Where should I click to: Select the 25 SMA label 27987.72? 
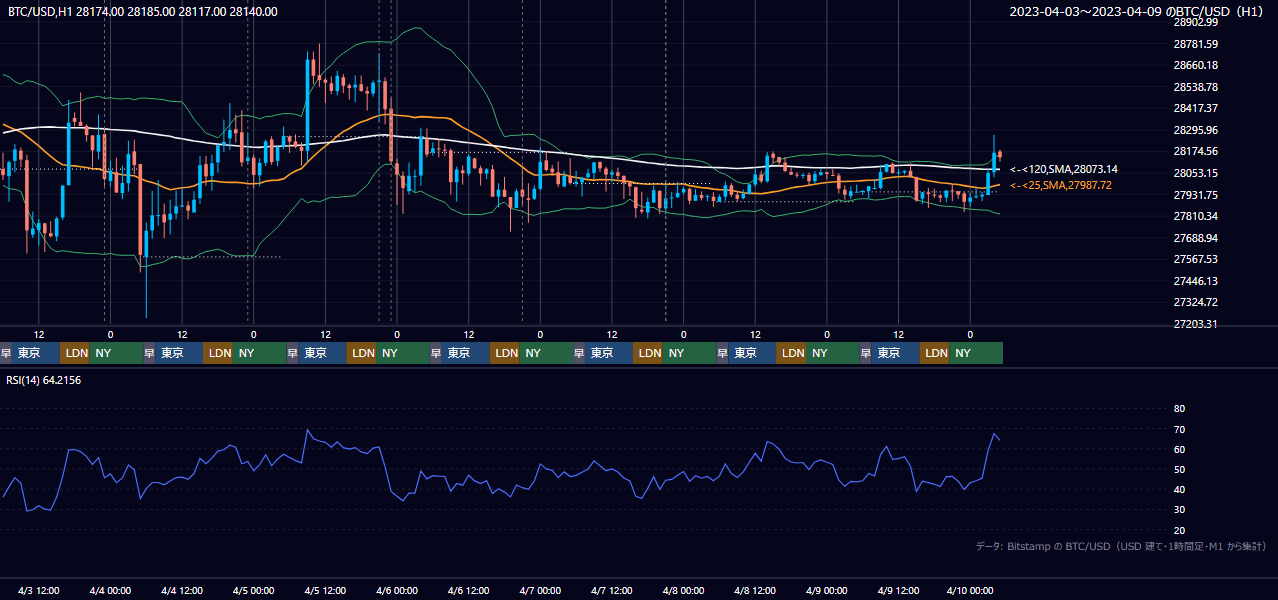[1061, 185]
